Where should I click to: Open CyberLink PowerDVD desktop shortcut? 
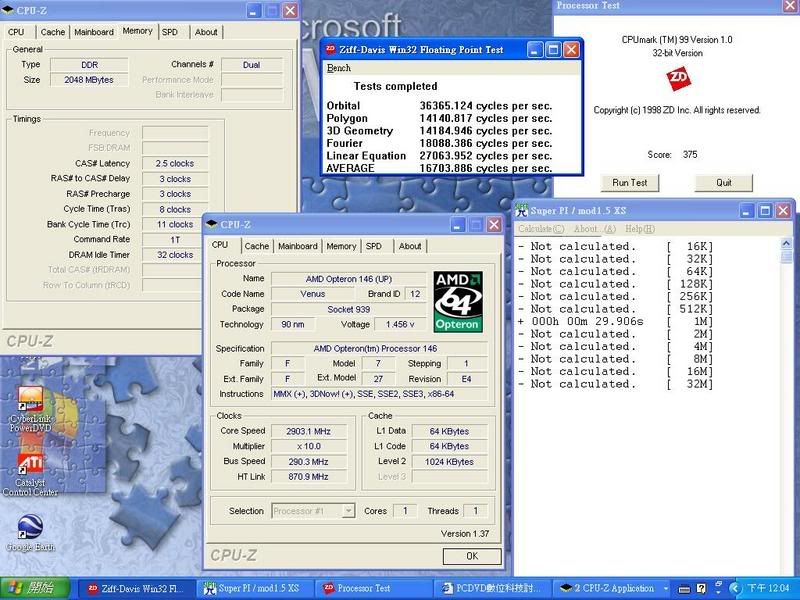click(x=31, y=409)
